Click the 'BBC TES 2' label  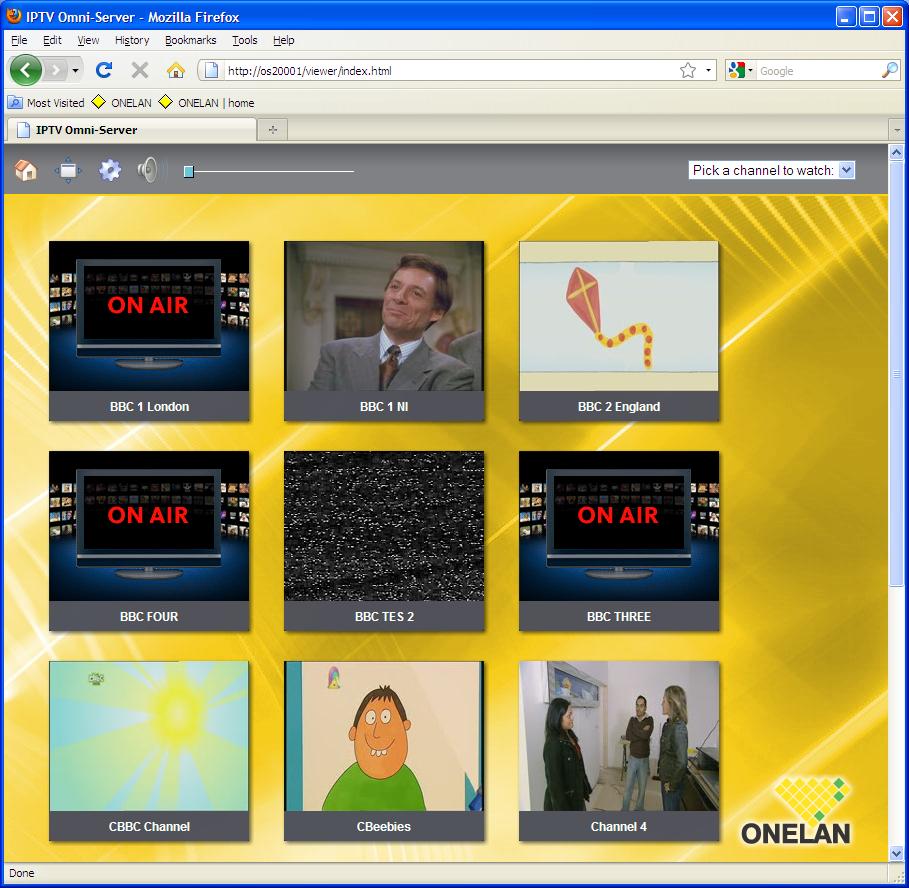384,616
